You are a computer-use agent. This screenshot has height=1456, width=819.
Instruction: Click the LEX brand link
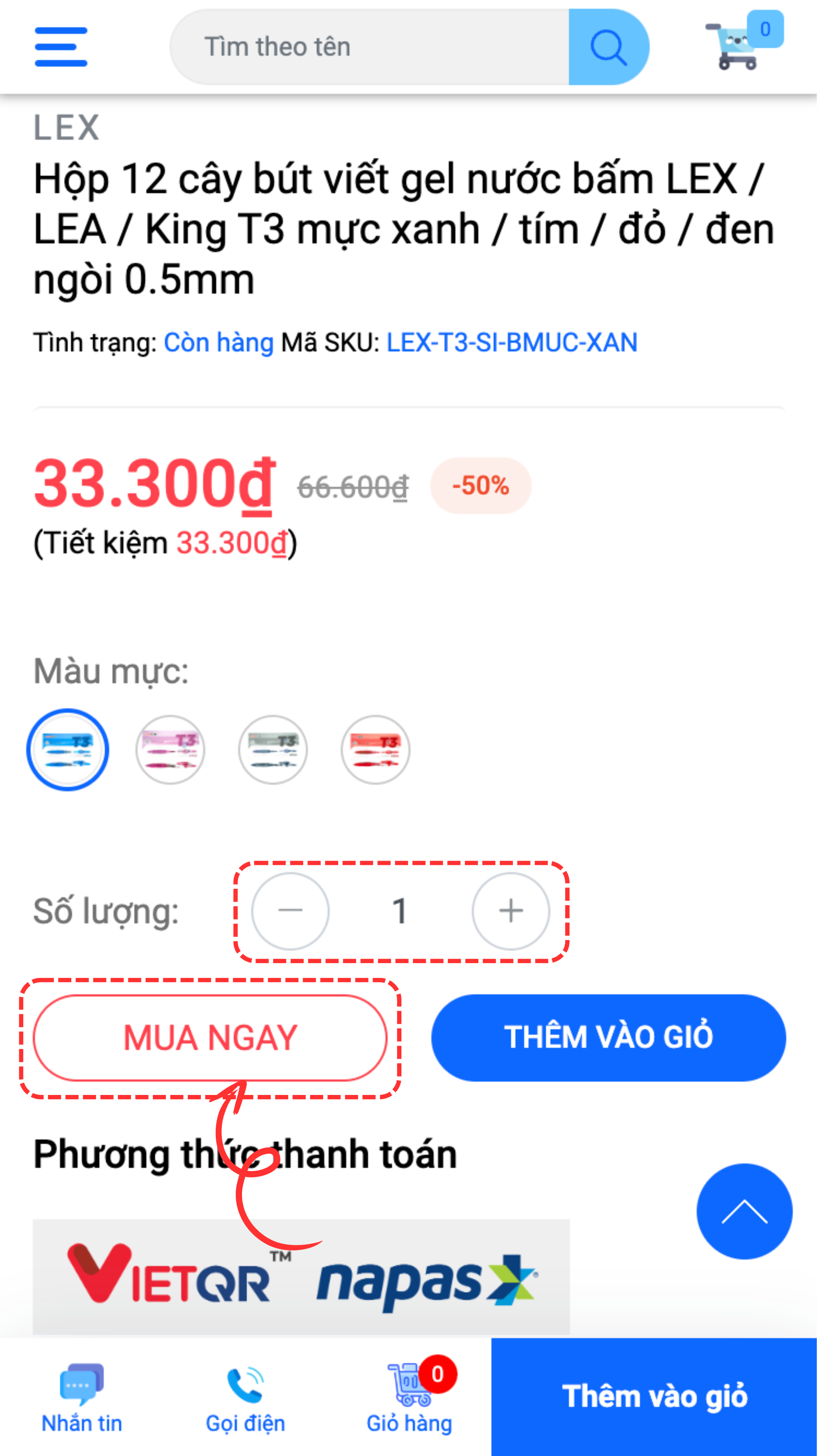pos(66,128)
